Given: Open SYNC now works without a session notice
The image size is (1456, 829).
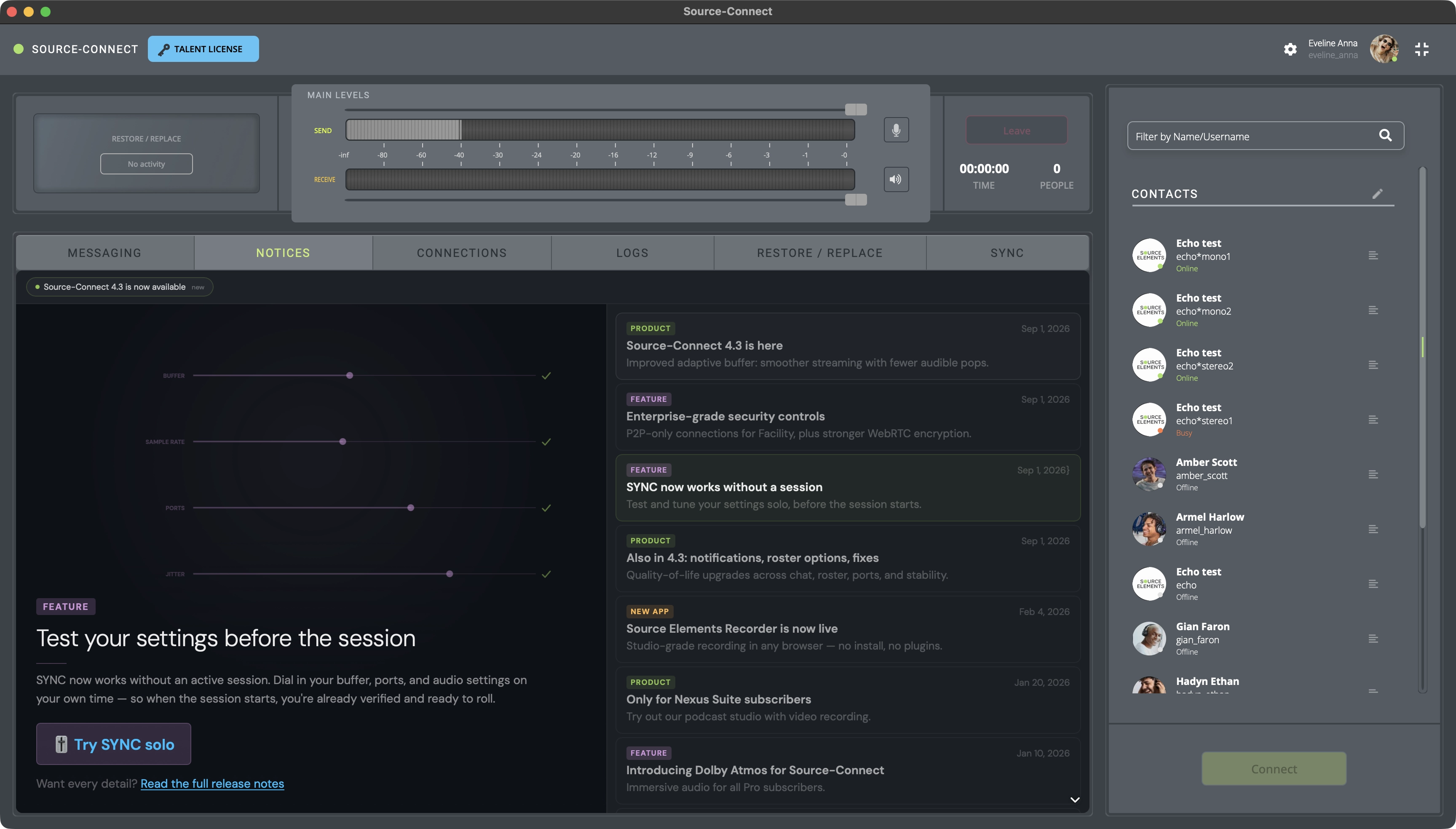Looking at the screenshot, I should pos(848,487).
